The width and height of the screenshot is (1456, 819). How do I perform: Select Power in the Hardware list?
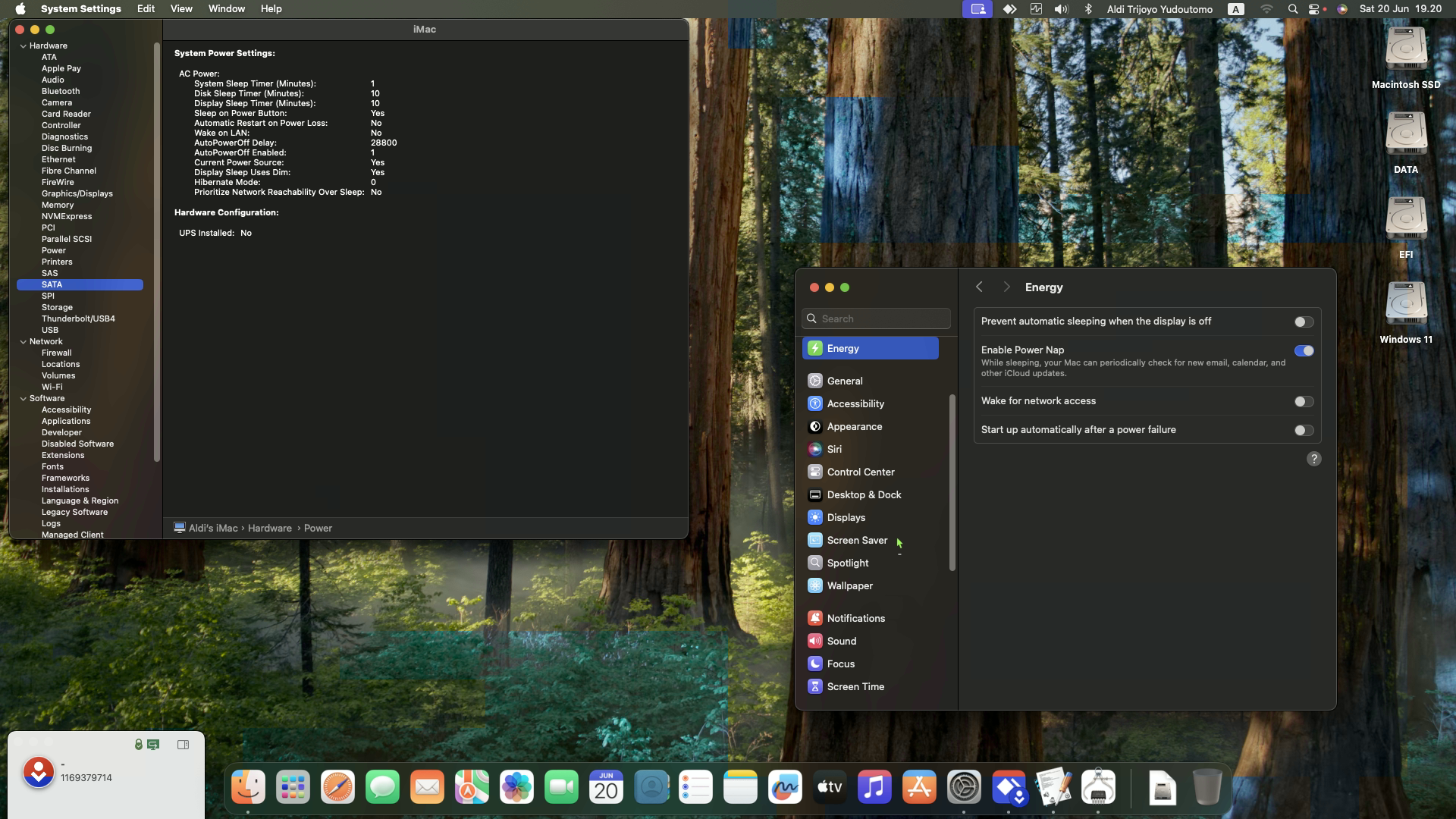click(54, 250)
